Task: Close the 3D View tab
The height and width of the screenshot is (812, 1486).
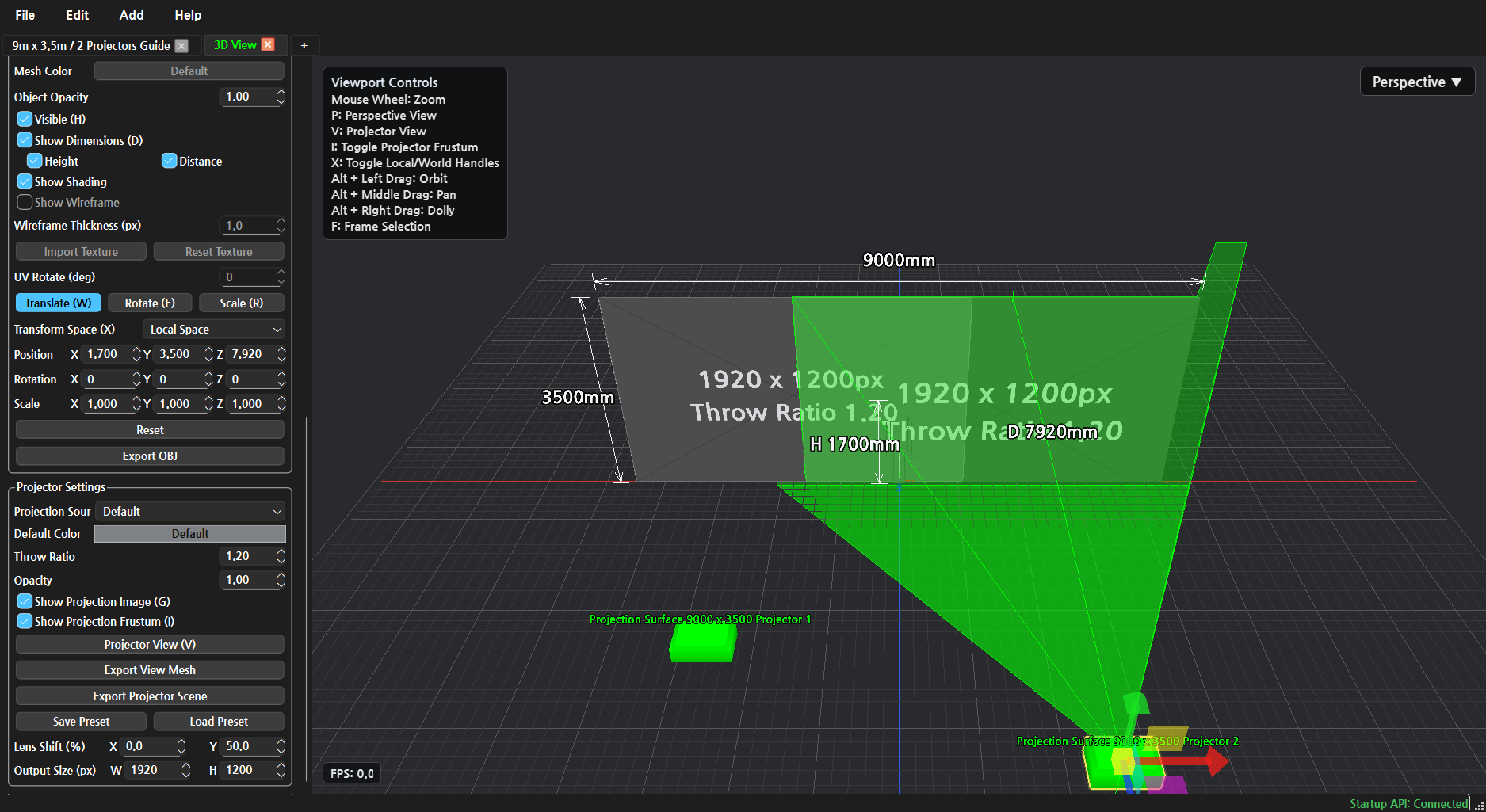Action: [x=268, y=44]
